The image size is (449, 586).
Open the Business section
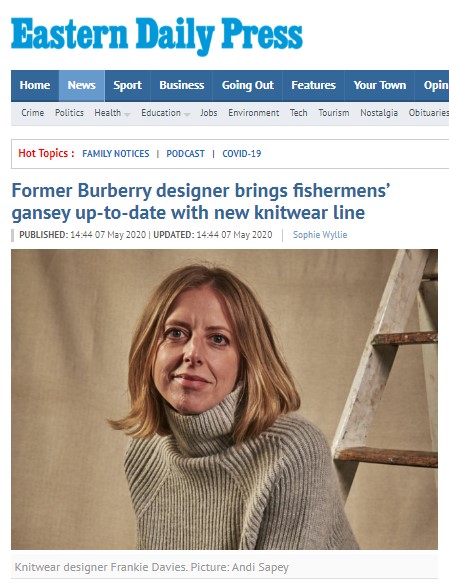coord(182,86)
